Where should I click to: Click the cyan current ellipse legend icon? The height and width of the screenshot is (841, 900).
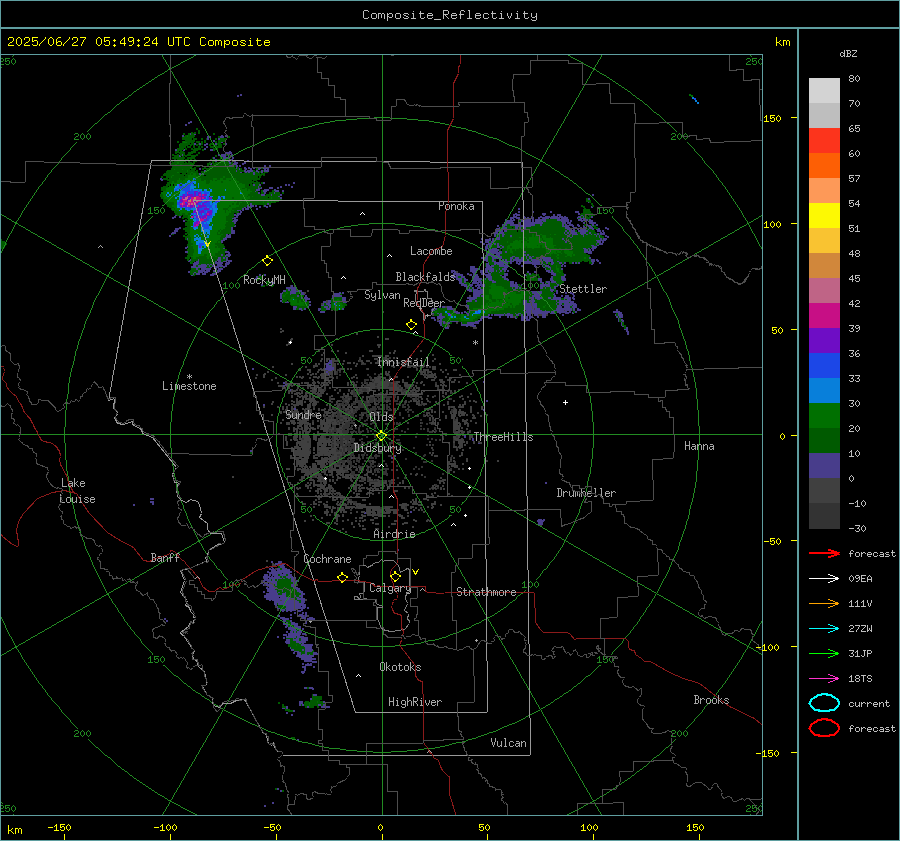pos(824,703)
